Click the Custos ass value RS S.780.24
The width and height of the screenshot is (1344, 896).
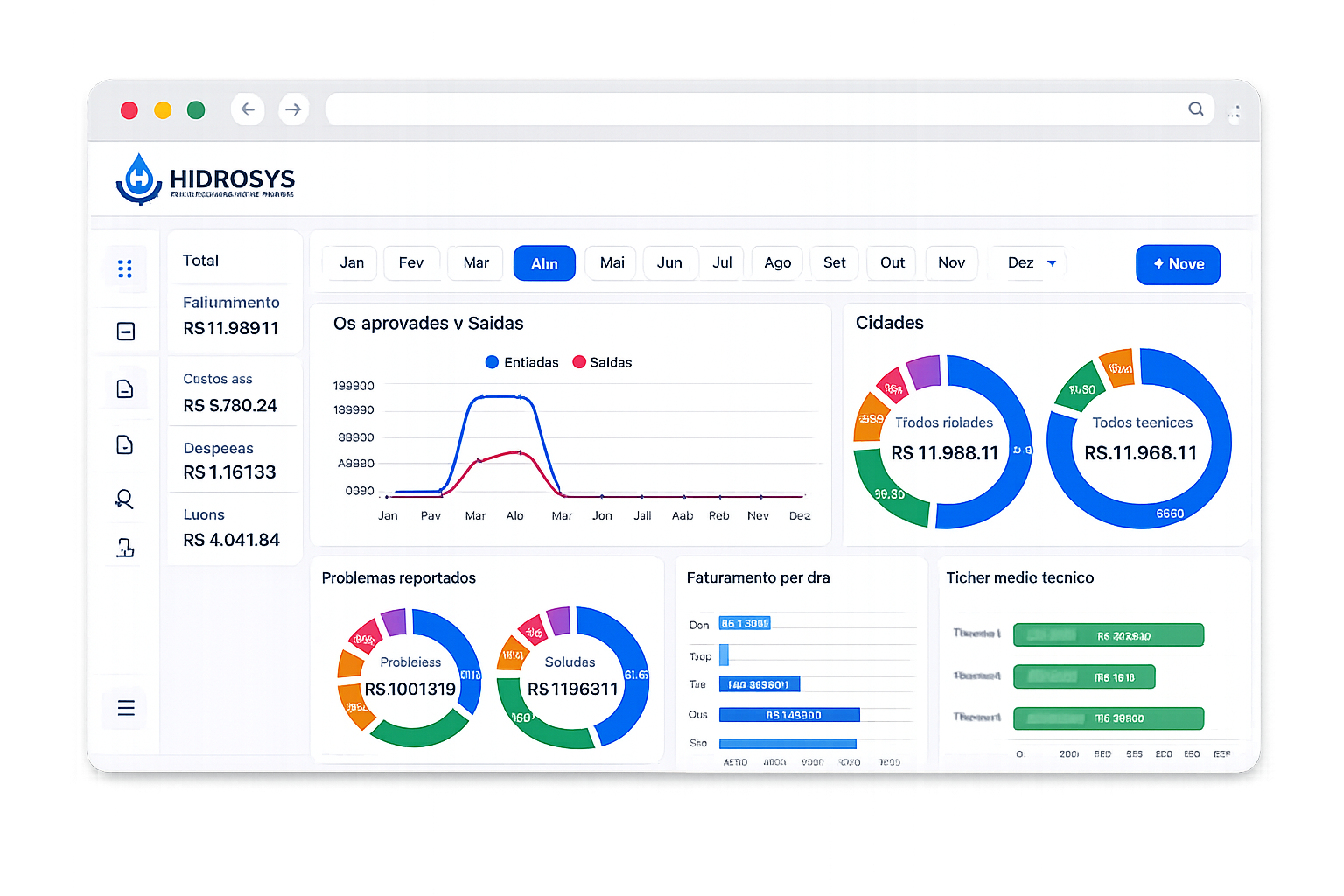tap(230, 406)
